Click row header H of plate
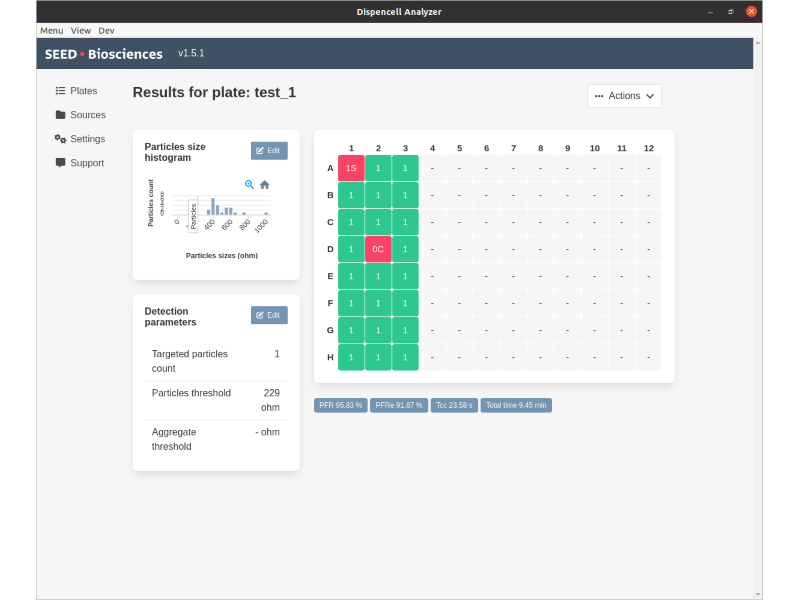800x600 pixels. click(x=330, y=357)
